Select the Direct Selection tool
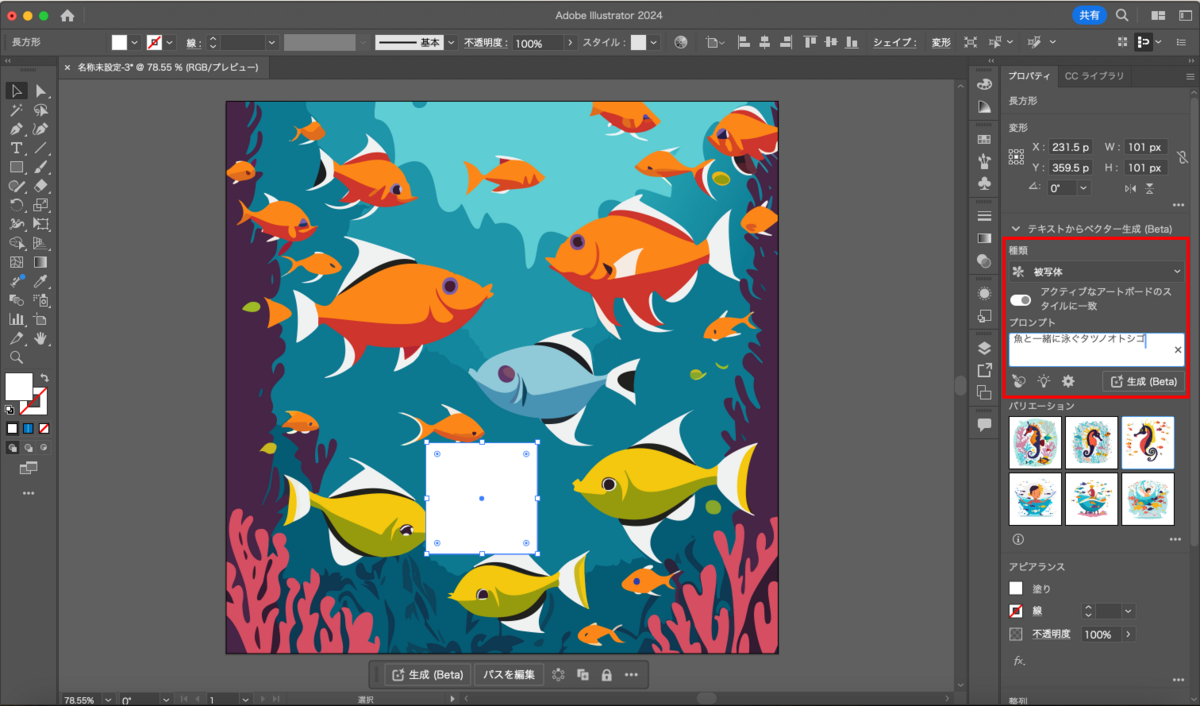1200x706 pixels. 41,91
